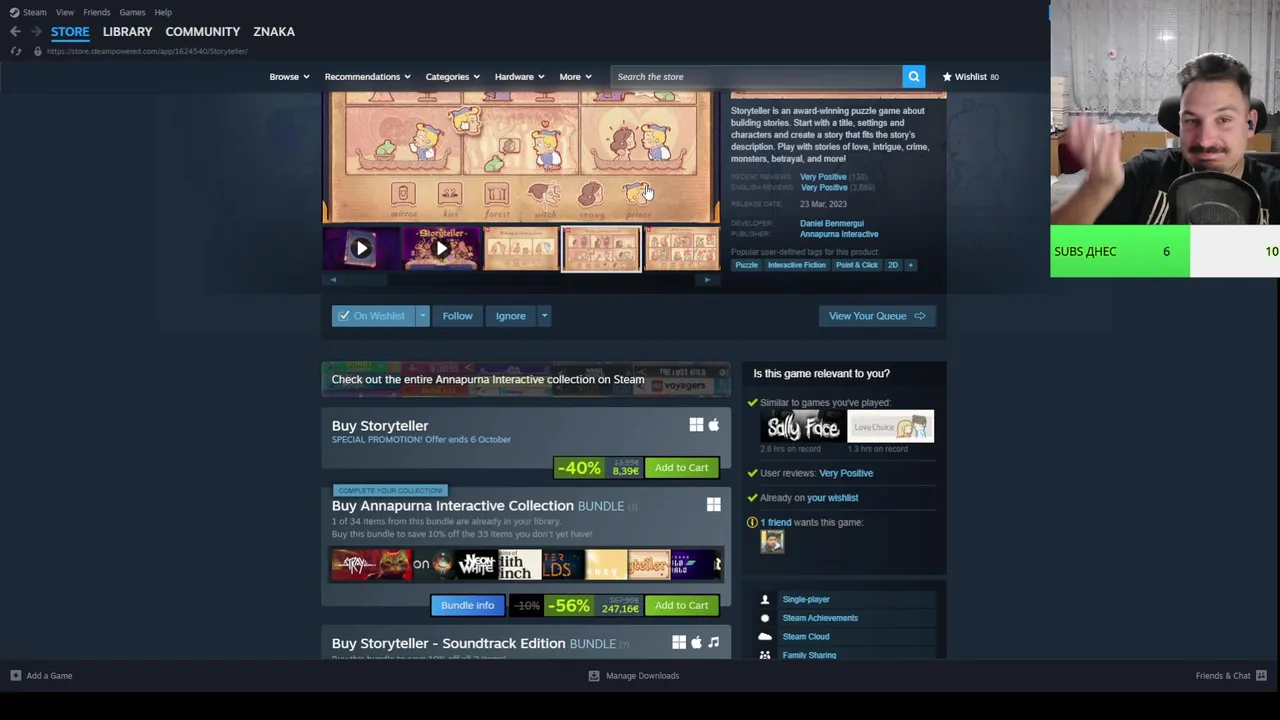This screenshot has height=720, width=1280.
Task: Open the View menu
Action: pyautogui.click(x=65, y=12)
